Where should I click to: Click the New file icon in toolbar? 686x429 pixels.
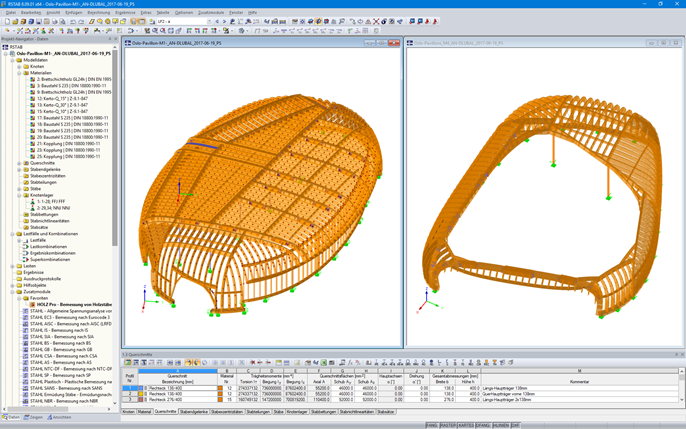(7, 21)
